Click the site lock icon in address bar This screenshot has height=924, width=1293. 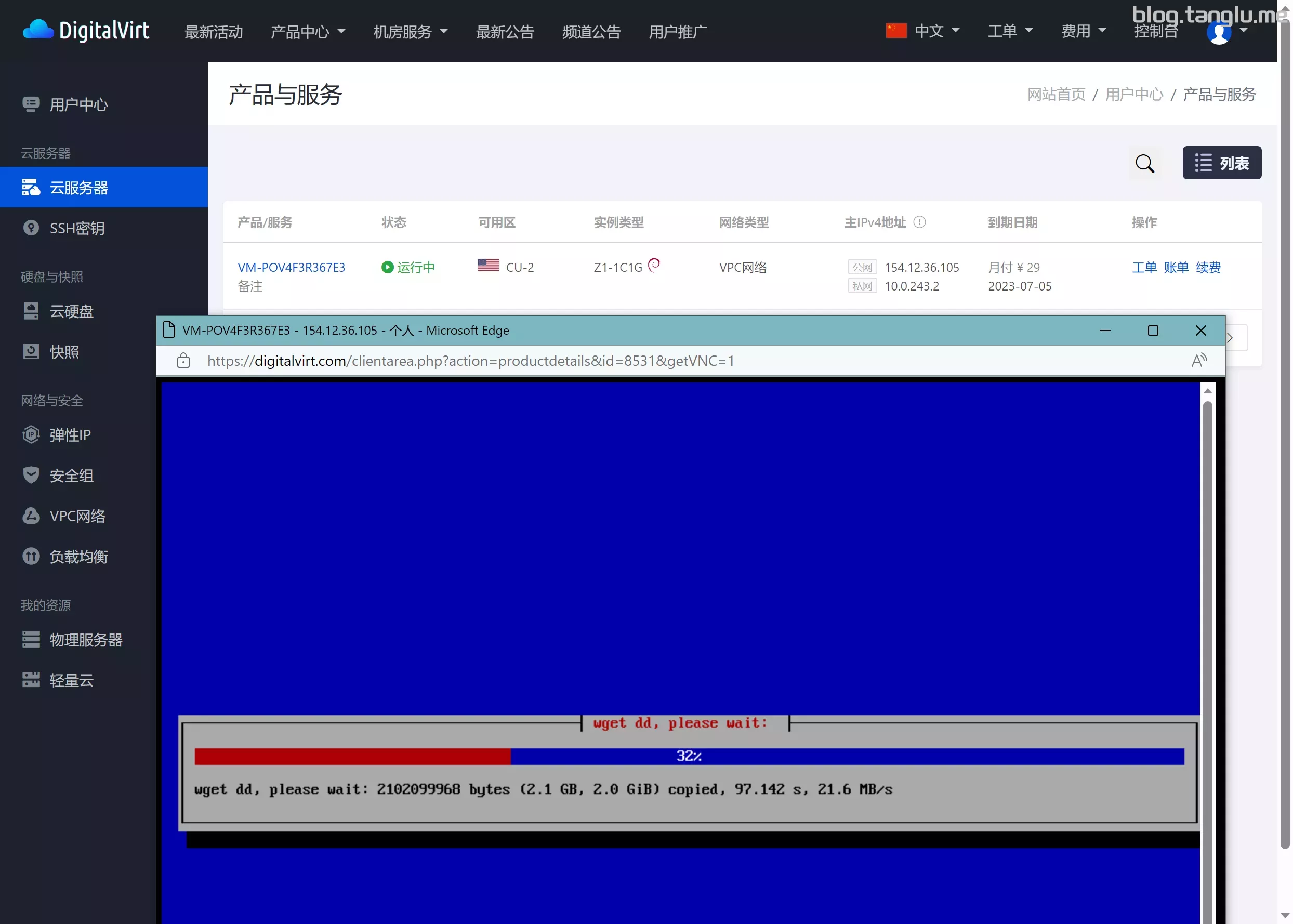(x=183, y=360)
